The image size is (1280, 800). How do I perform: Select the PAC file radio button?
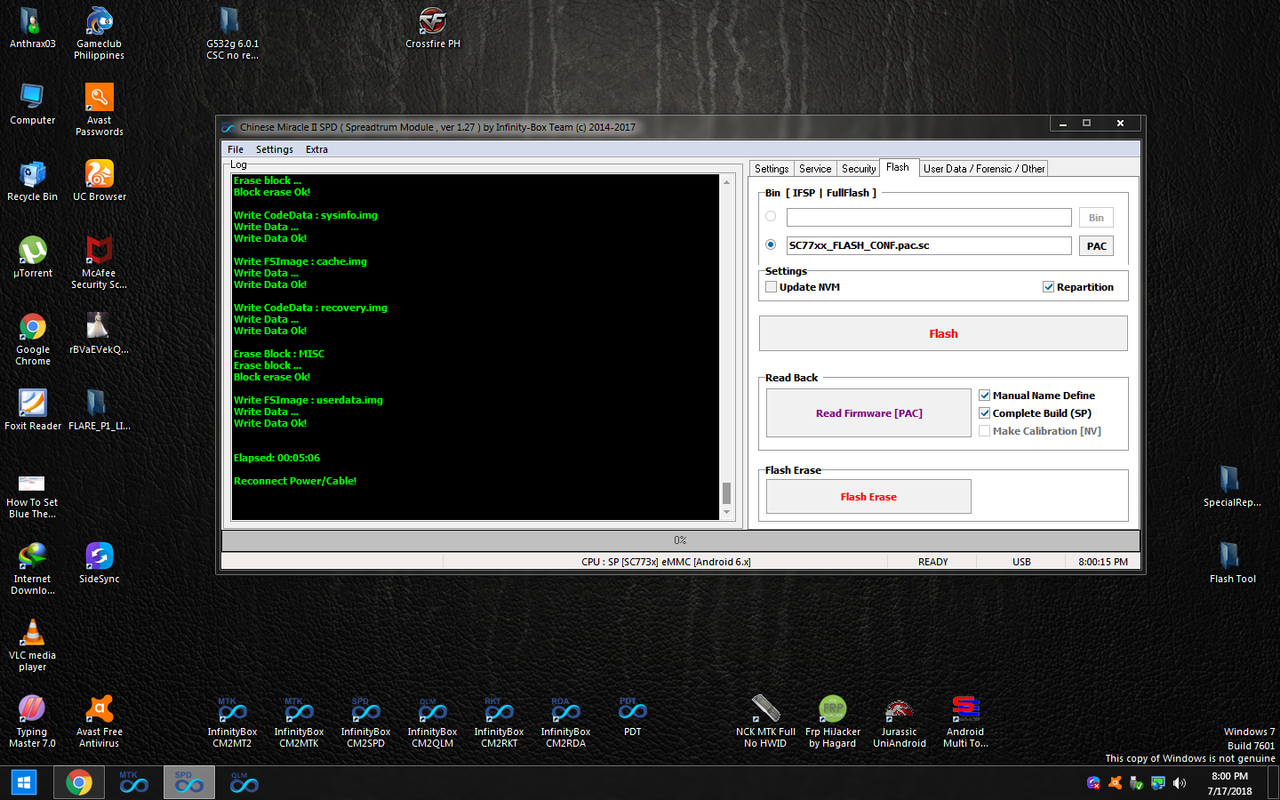(x=770, y=244)
